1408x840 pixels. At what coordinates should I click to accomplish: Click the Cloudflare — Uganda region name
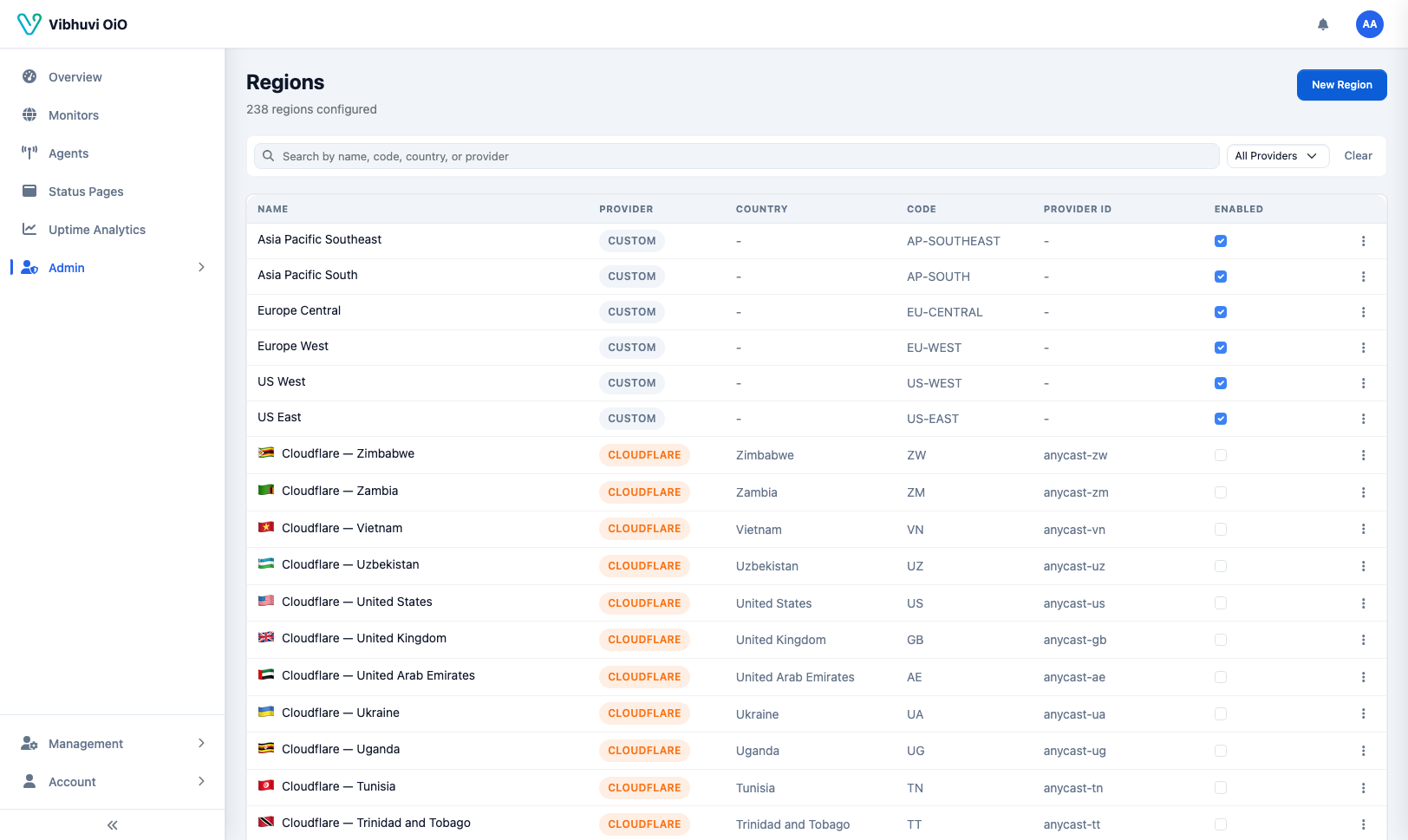pos(341,749)
